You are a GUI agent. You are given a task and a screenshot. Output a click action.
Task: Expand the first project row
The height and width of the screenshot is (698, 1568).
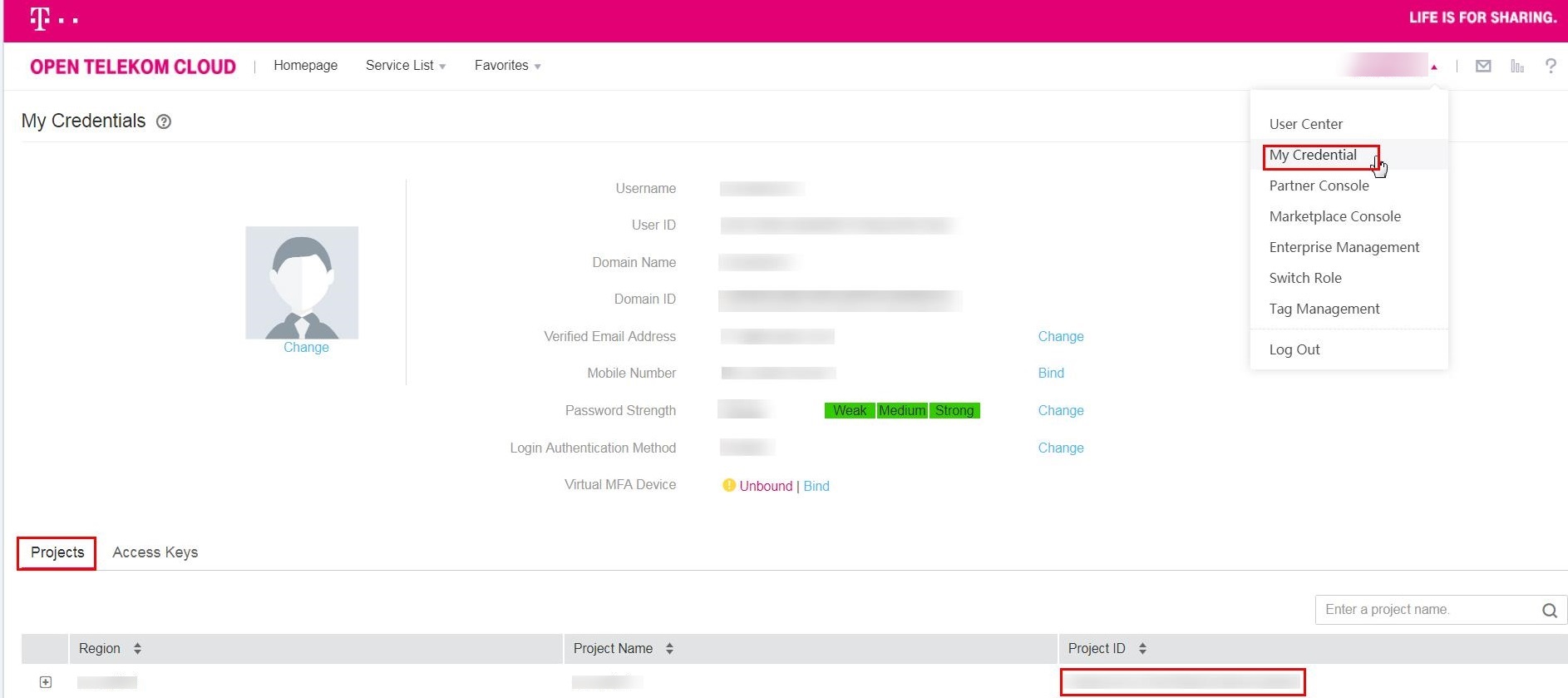pyautogui.click(x=46, y=682)
